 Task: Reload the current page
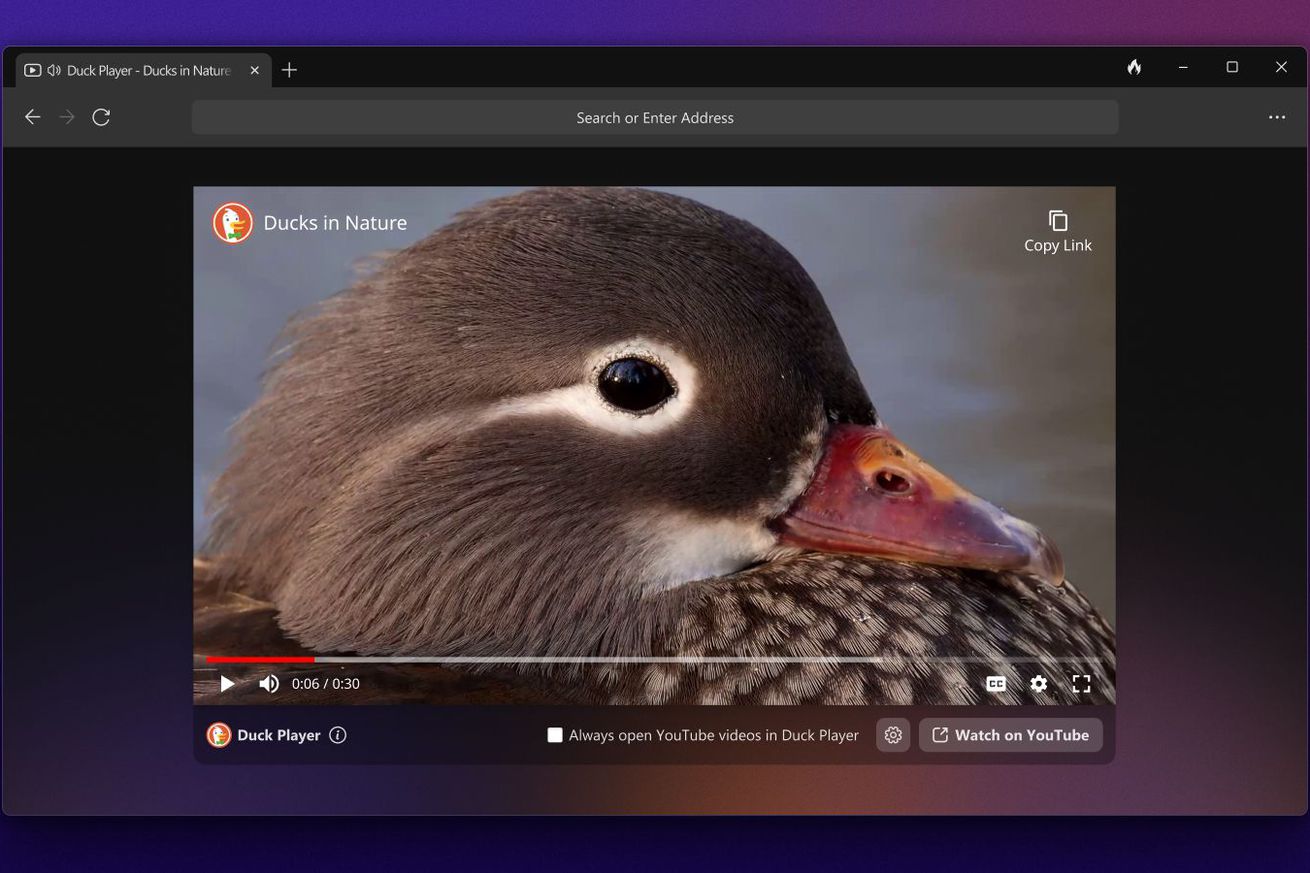pos(101,117)
